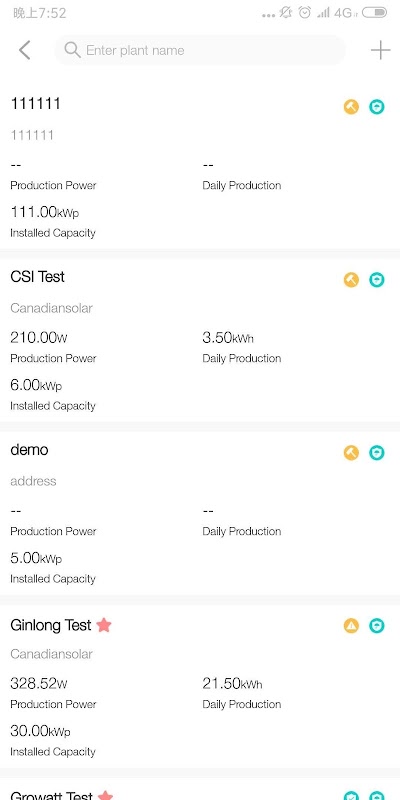Tap teal status icon on 111111 plant
Viewport: 400px width, 800px height.
point(377,107)
